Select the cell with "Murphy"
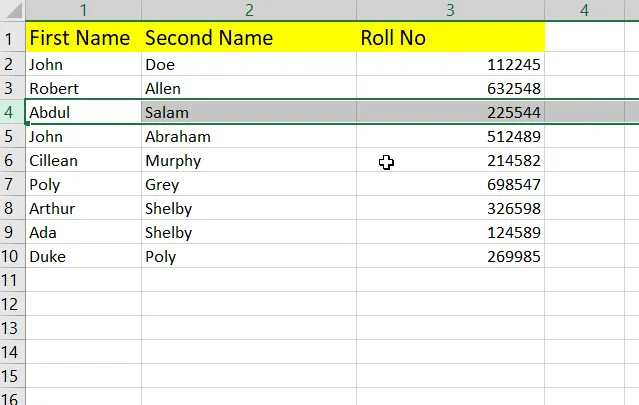Screen dimensions: 639x405 tap(249, 160)
